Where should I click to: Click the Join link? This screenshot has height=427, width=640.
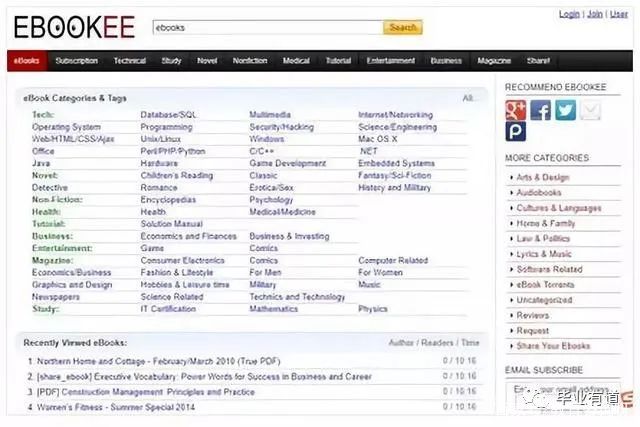(x=595, y=14)
